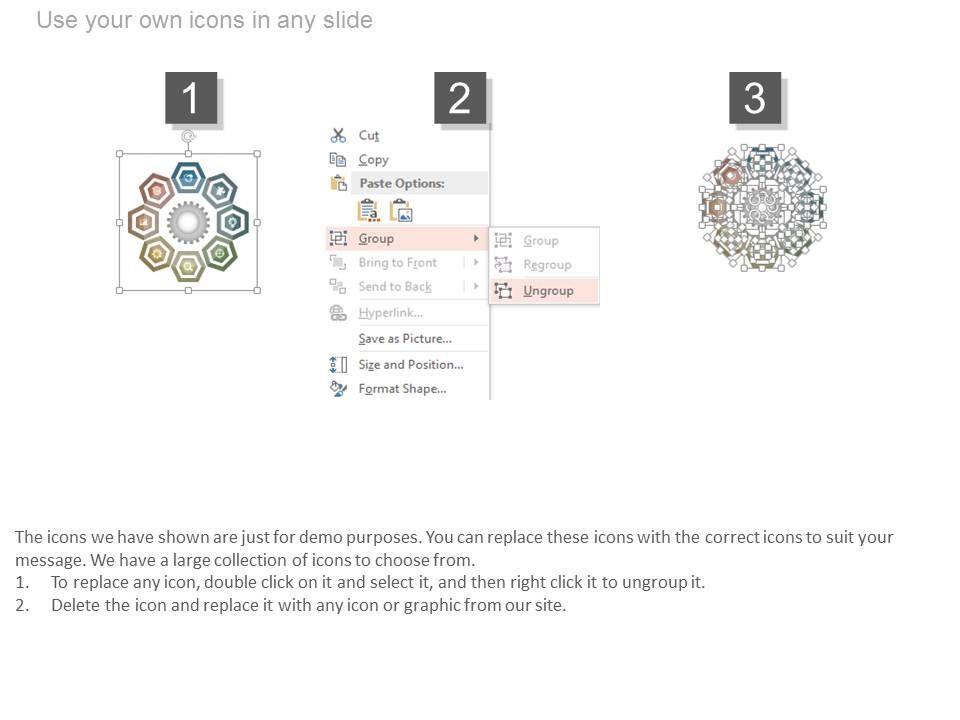Click the Size and Position icon
This screenshot has width=960, height=720.
pyautogui.click(x=338, y=365)
